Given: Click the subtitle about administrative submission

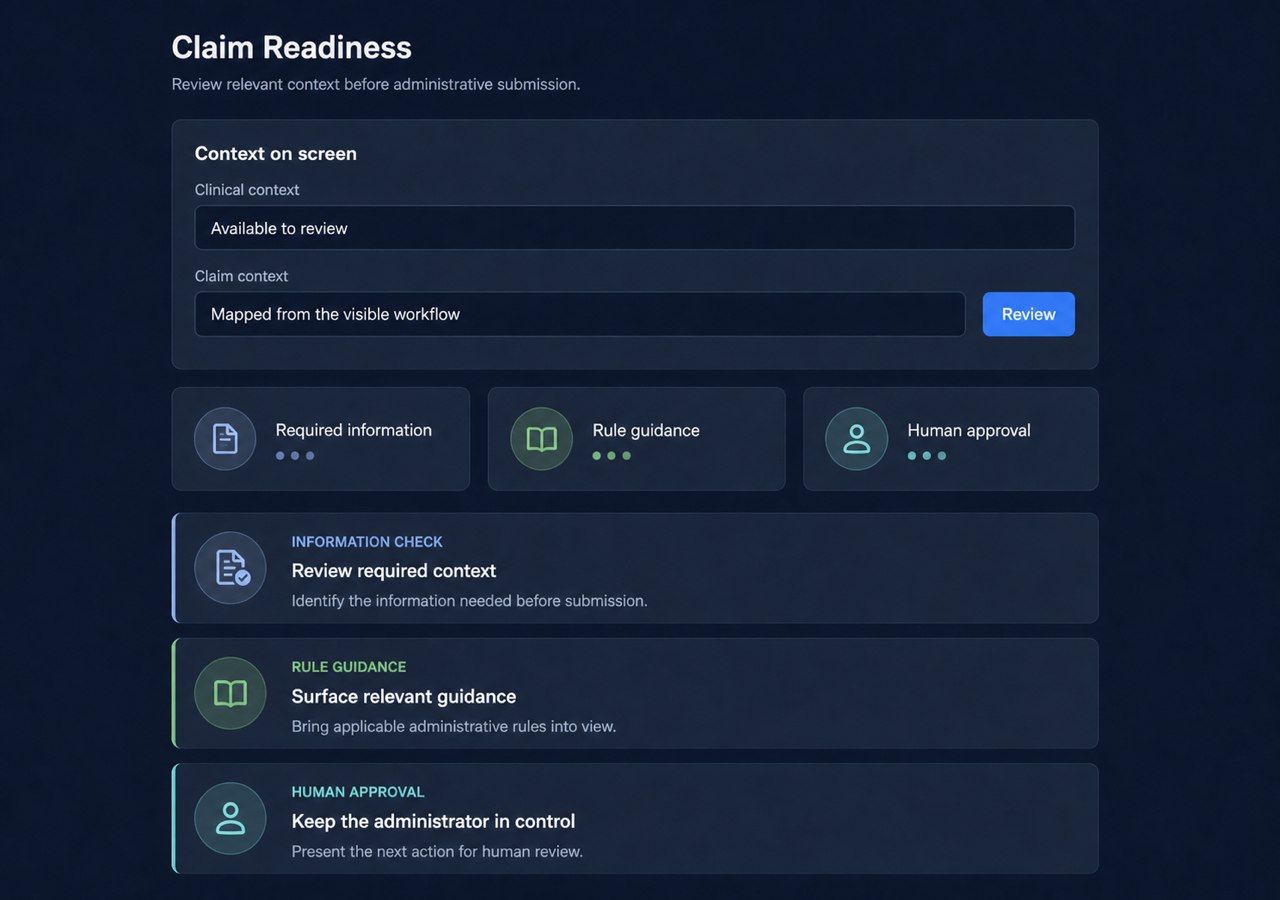Looking at the screenshot, I should click(376, 84).
